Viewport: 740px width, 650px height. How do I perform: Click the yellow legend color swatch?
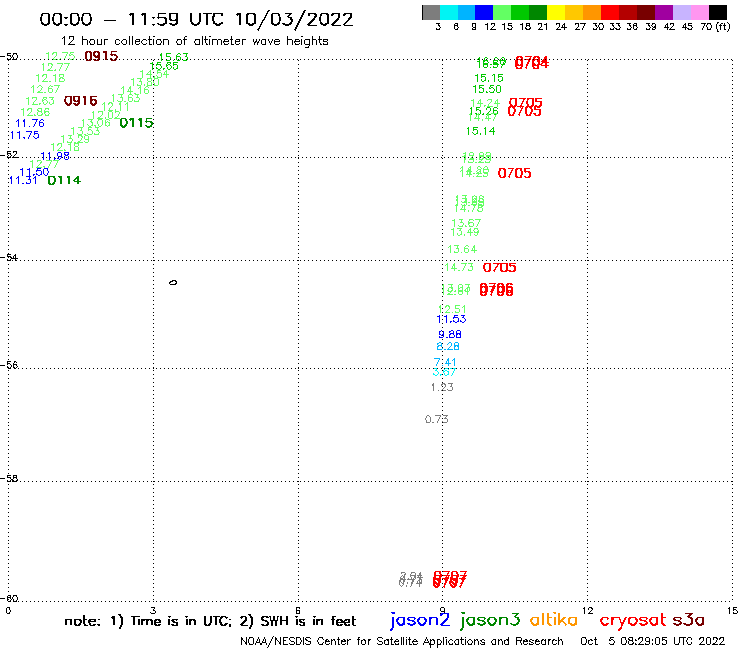click(556, 12)
